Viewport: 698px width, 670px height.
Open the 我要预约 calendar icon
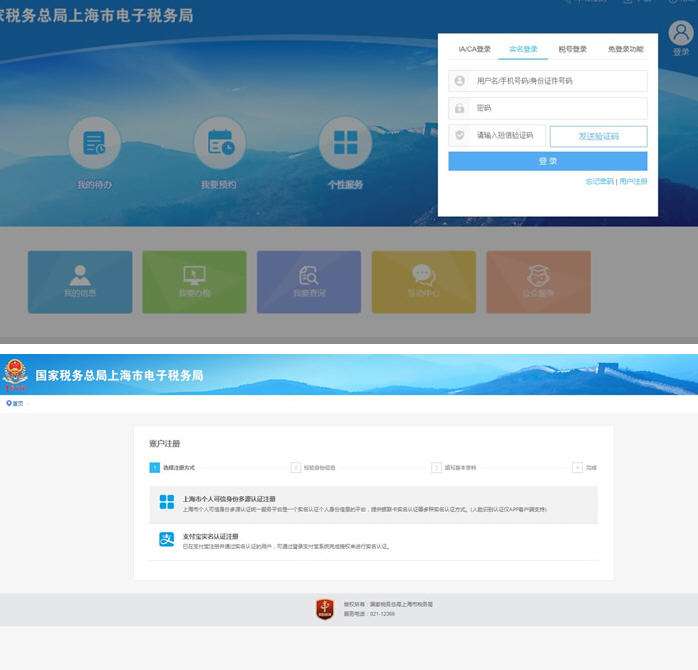(x=220, y=143)
